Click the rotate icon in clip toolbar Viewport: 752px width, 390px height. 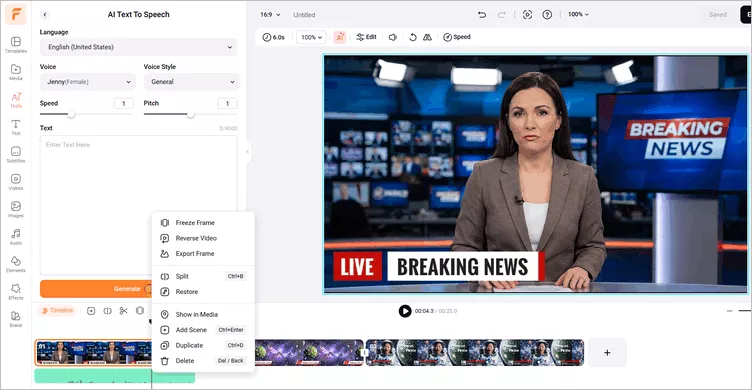[412, 37]
